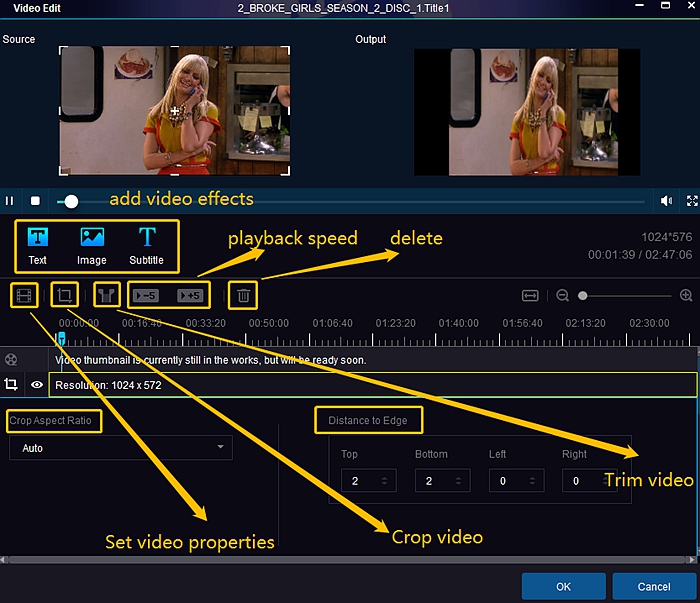Maximize the Video Edit window
700x603 pixels.
click(x=665, y=6)
